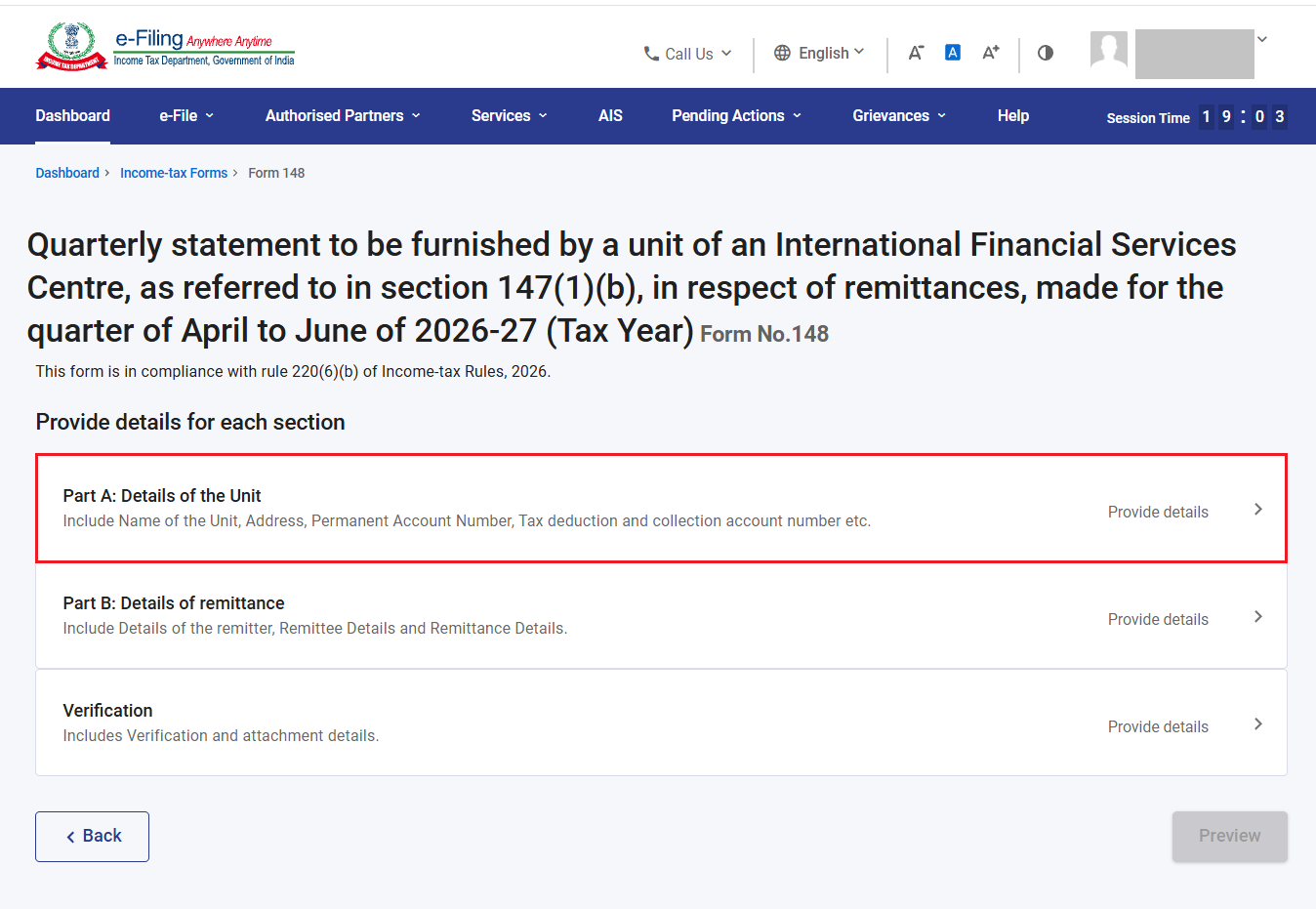Expand the Services menu
The height and width of the screenshot is (909, 1316).
coord(509,115)
